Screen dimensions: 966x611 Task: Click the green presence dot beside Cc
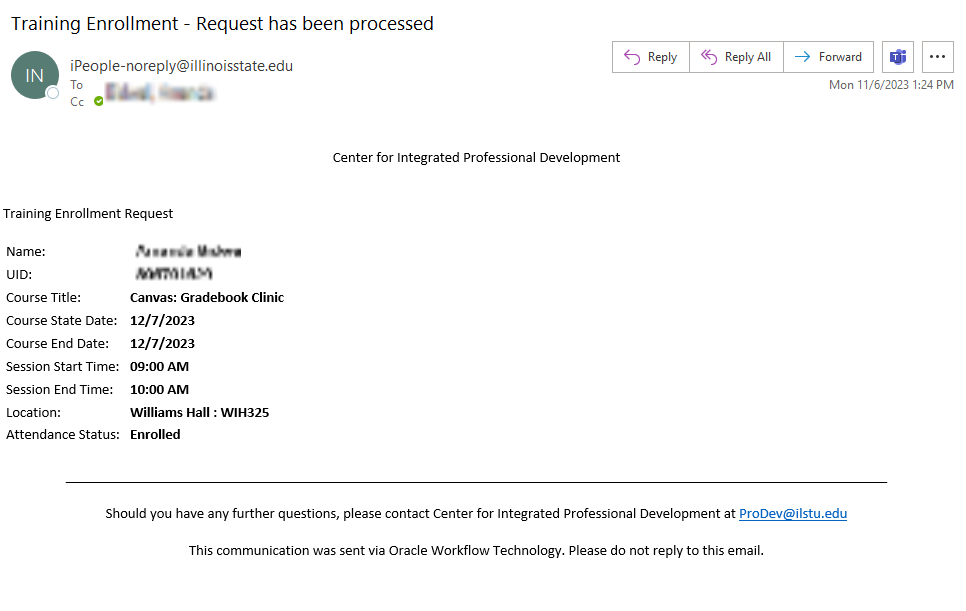[x=99, y=102]
